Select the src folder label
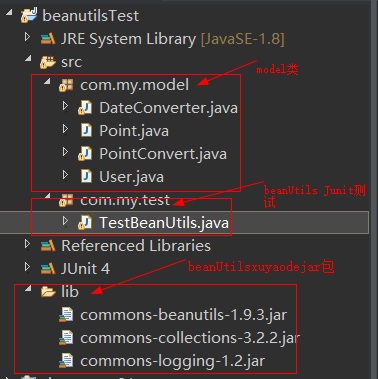Screen dimensions: 378x379 click(71, 62)
